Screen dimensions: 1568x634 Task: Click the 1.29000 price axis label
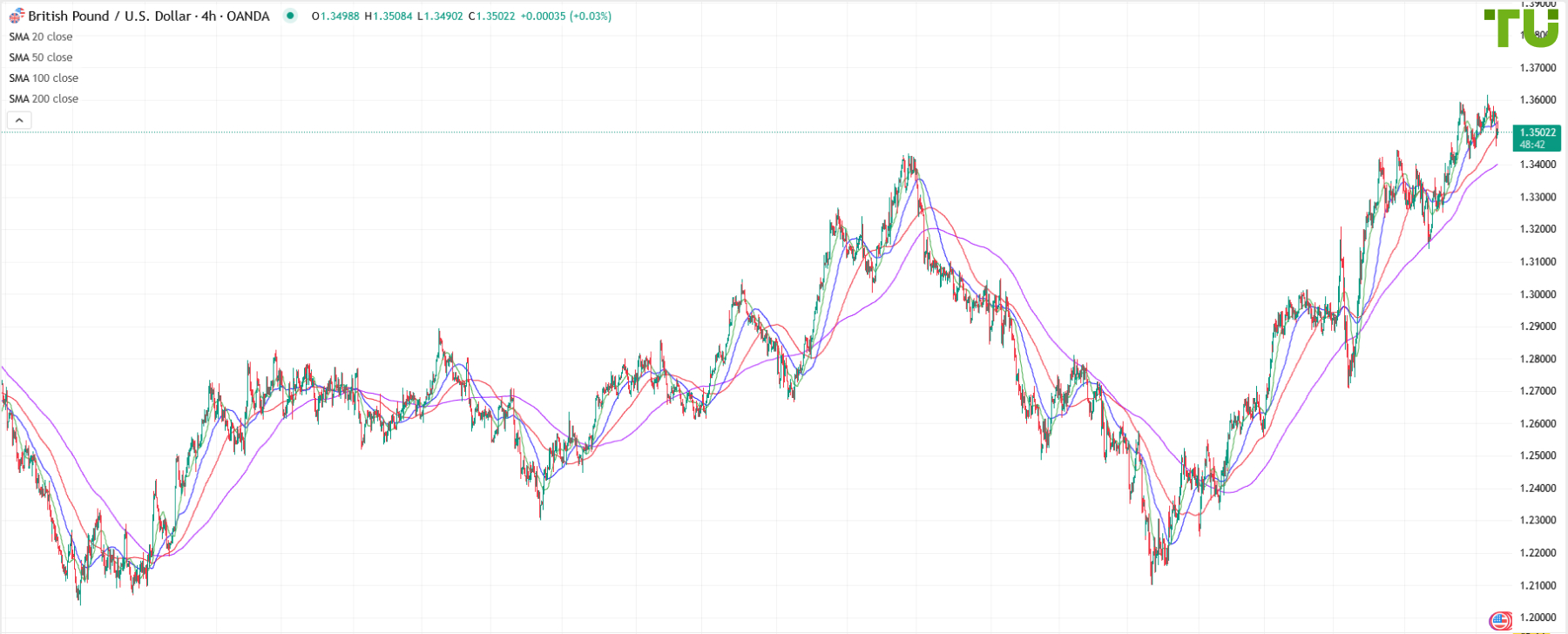[x=1538, y=327]
